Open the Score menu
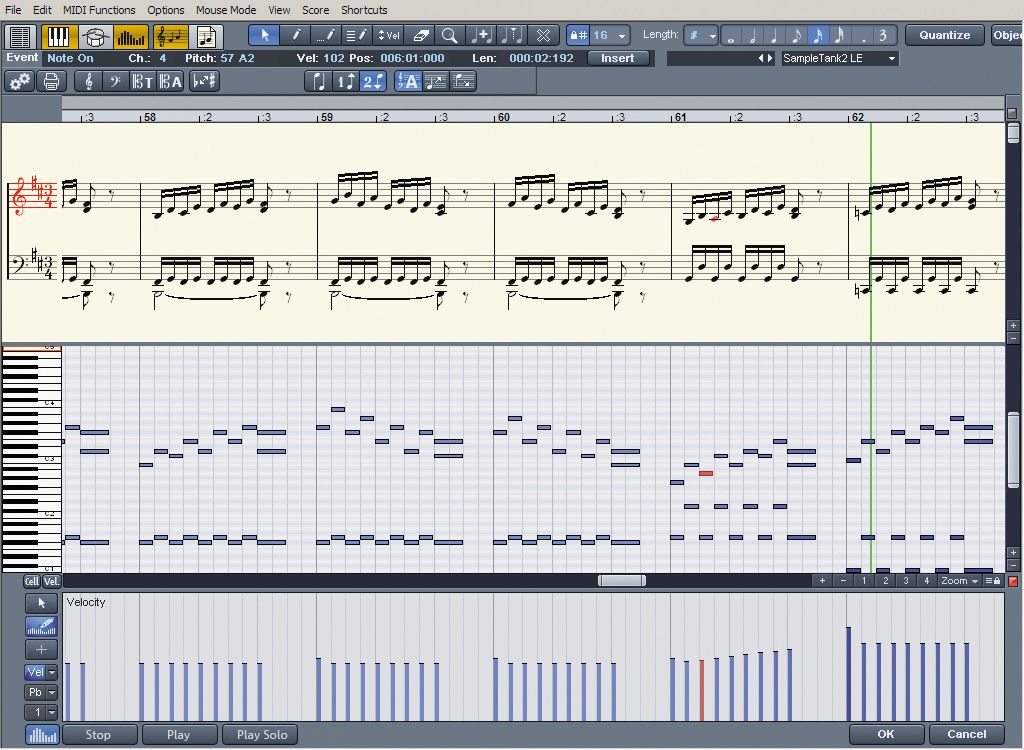This screenshot has width=1024, height=750. [x=315, y=10]
